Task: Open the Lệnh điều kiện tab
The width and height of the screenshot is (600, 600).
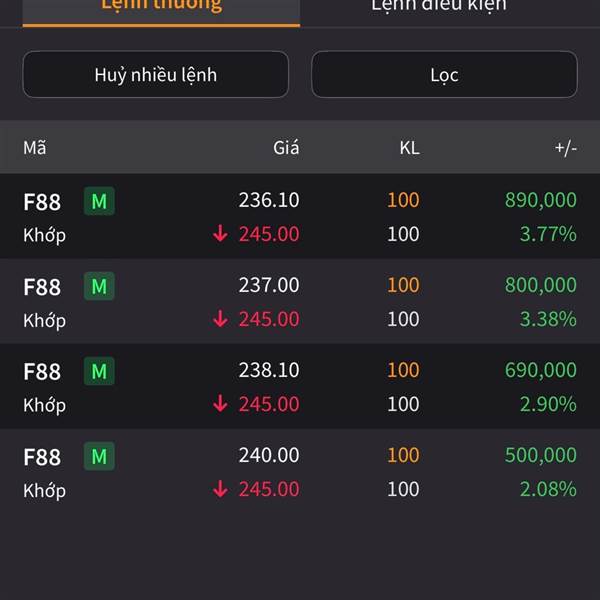Action: tap(438, 8)
